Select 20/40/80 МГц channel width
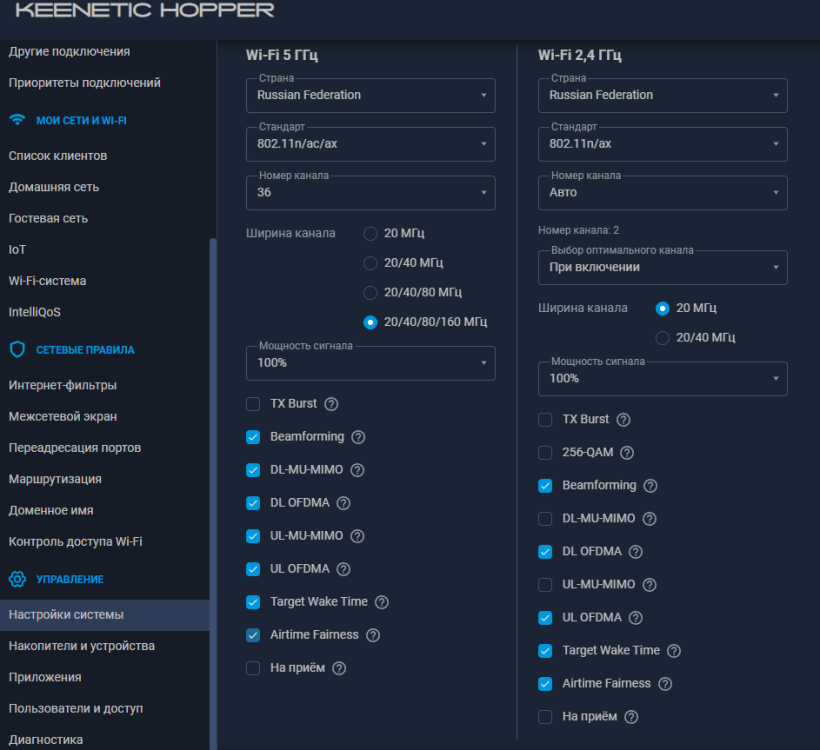The image size is (820, 750). point(371,292)
